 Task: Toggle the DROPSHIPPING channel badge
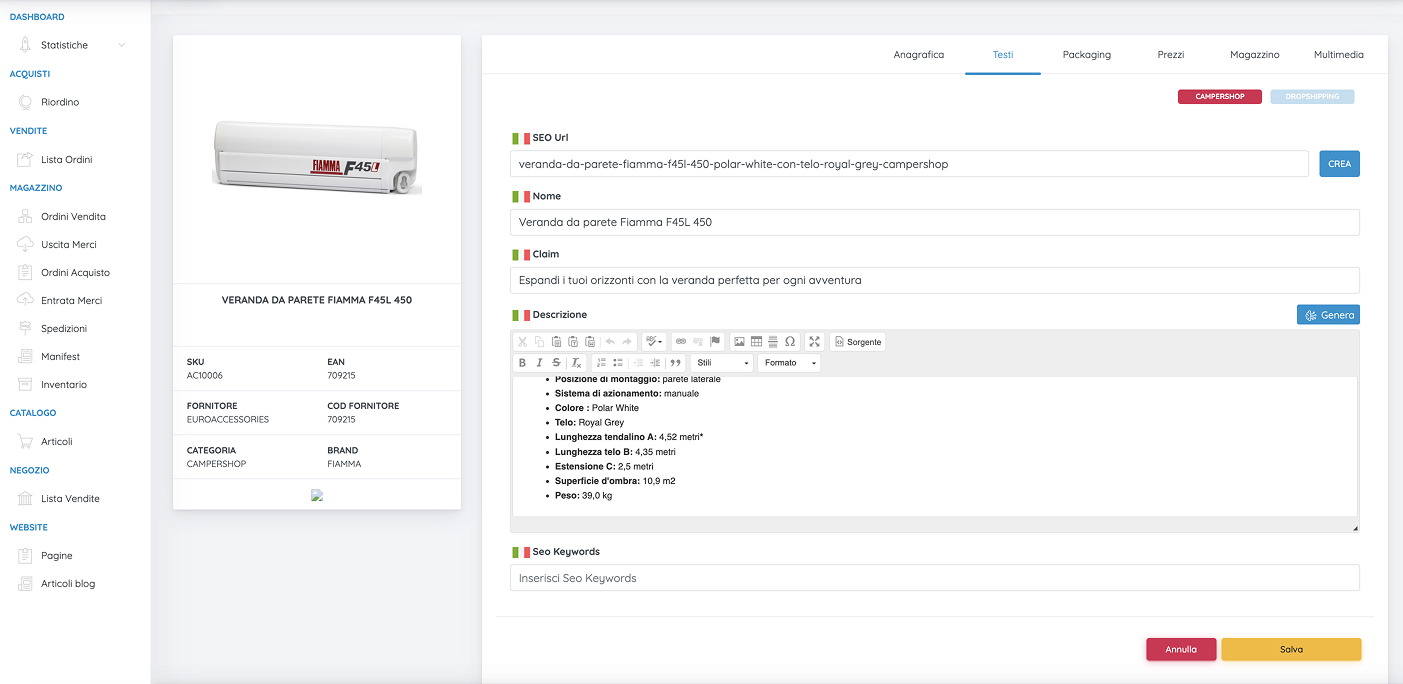(x=1312, y=97)
